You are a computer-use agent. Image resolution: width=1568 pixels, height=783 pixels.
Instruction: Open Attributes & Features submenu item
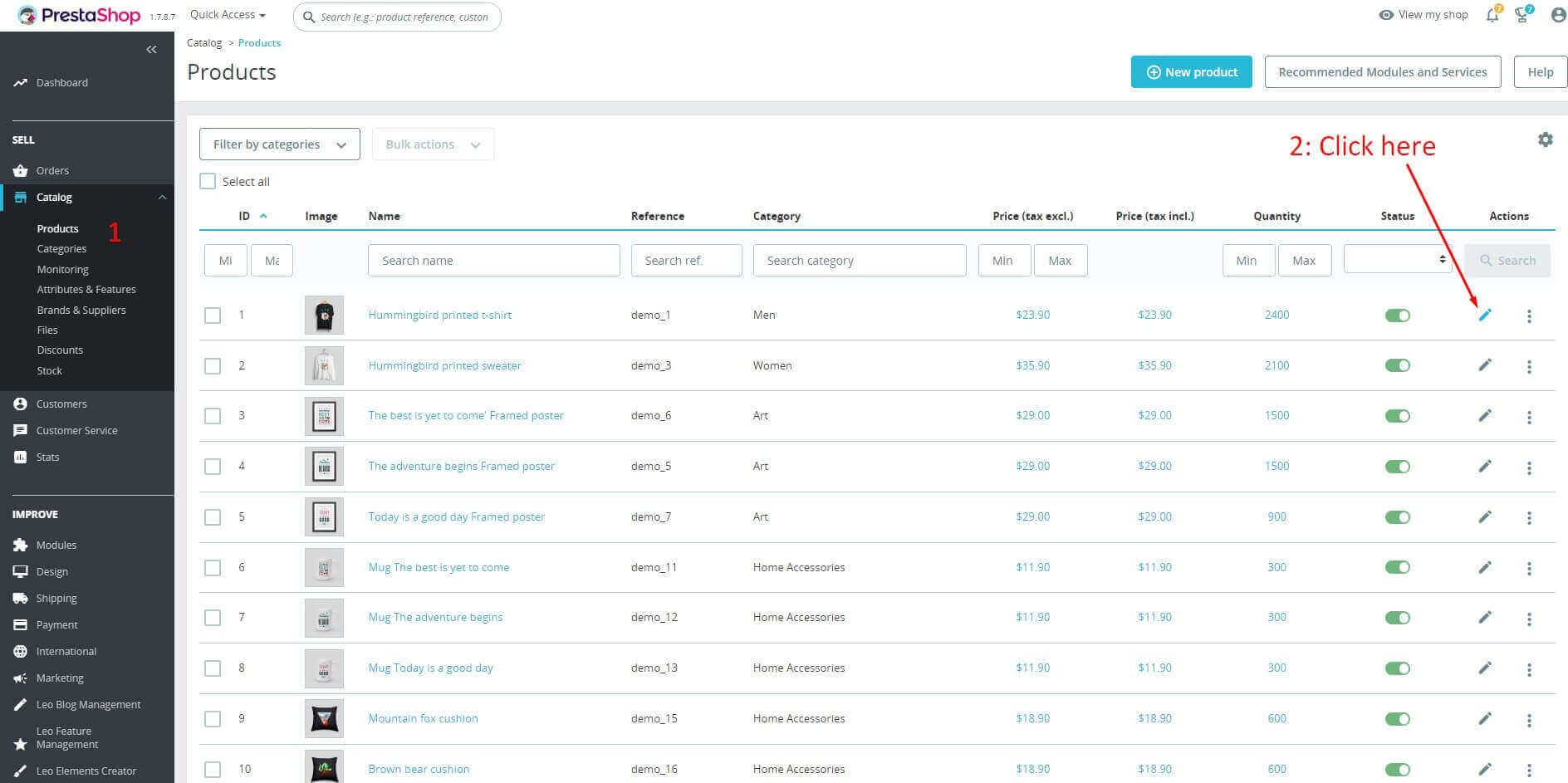(86, 290)
